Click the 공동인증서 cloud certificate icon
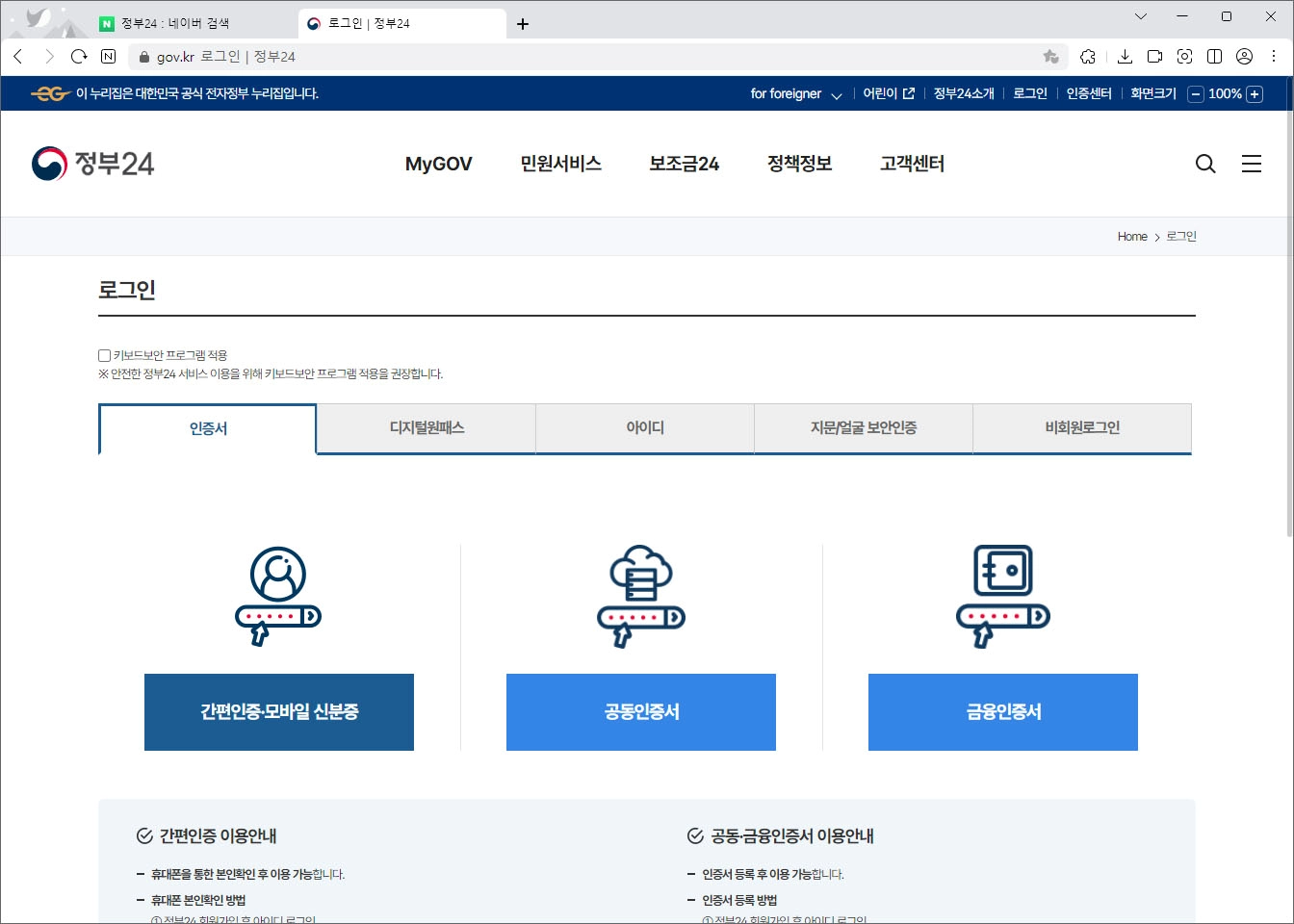 tap(640, 592)
